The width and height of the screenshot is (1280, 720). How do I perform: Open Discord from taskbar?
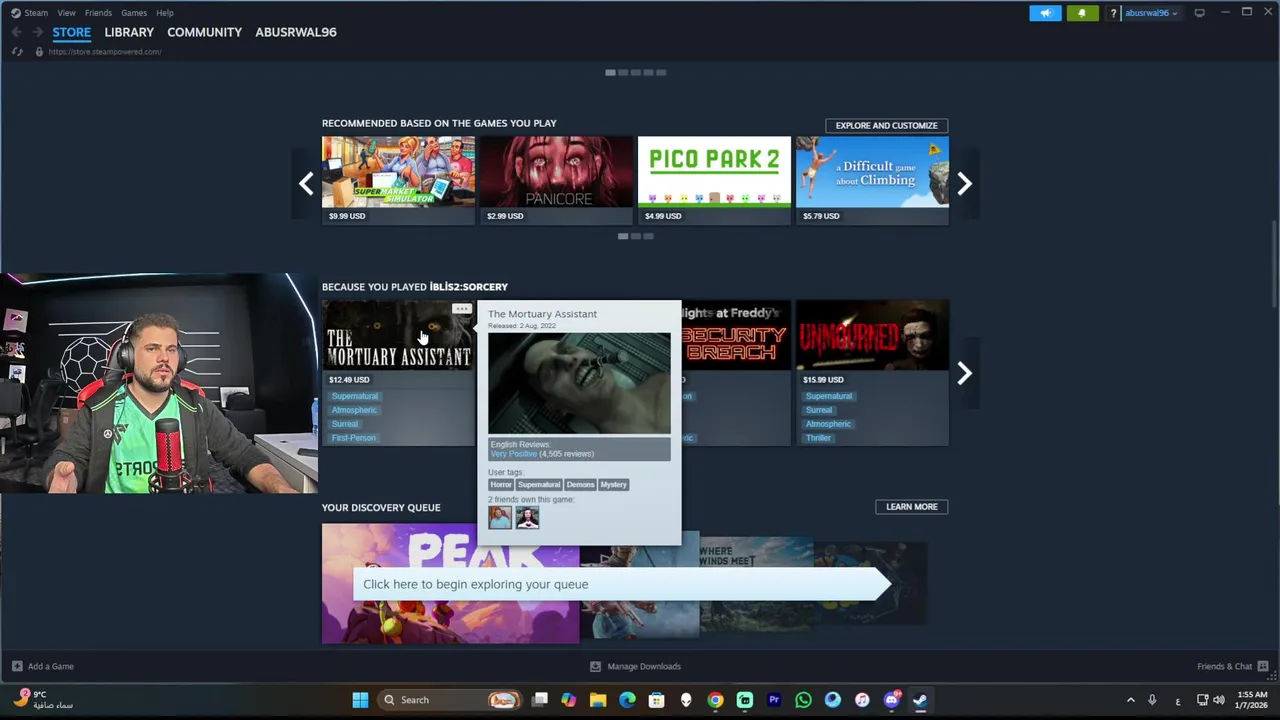coord(891,700)
